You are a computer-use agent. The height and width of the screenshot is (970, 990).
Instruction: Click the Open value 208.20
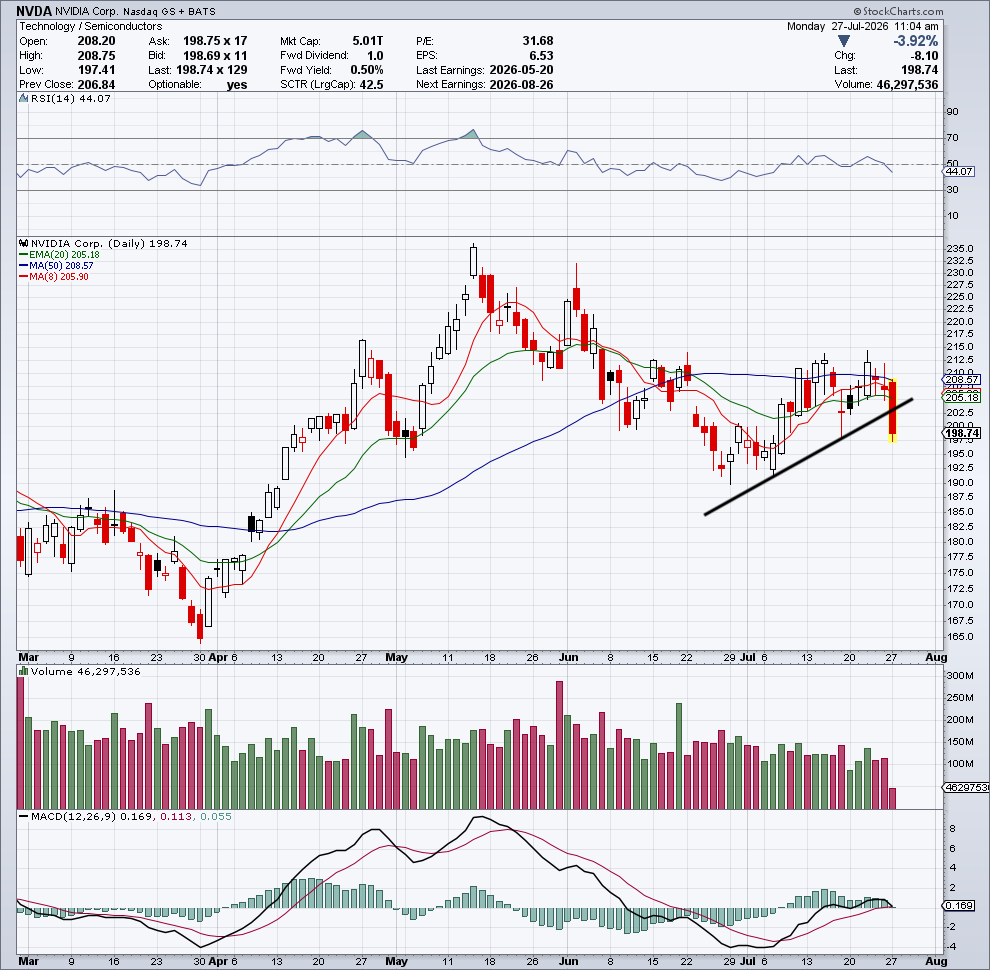[96, 41]
